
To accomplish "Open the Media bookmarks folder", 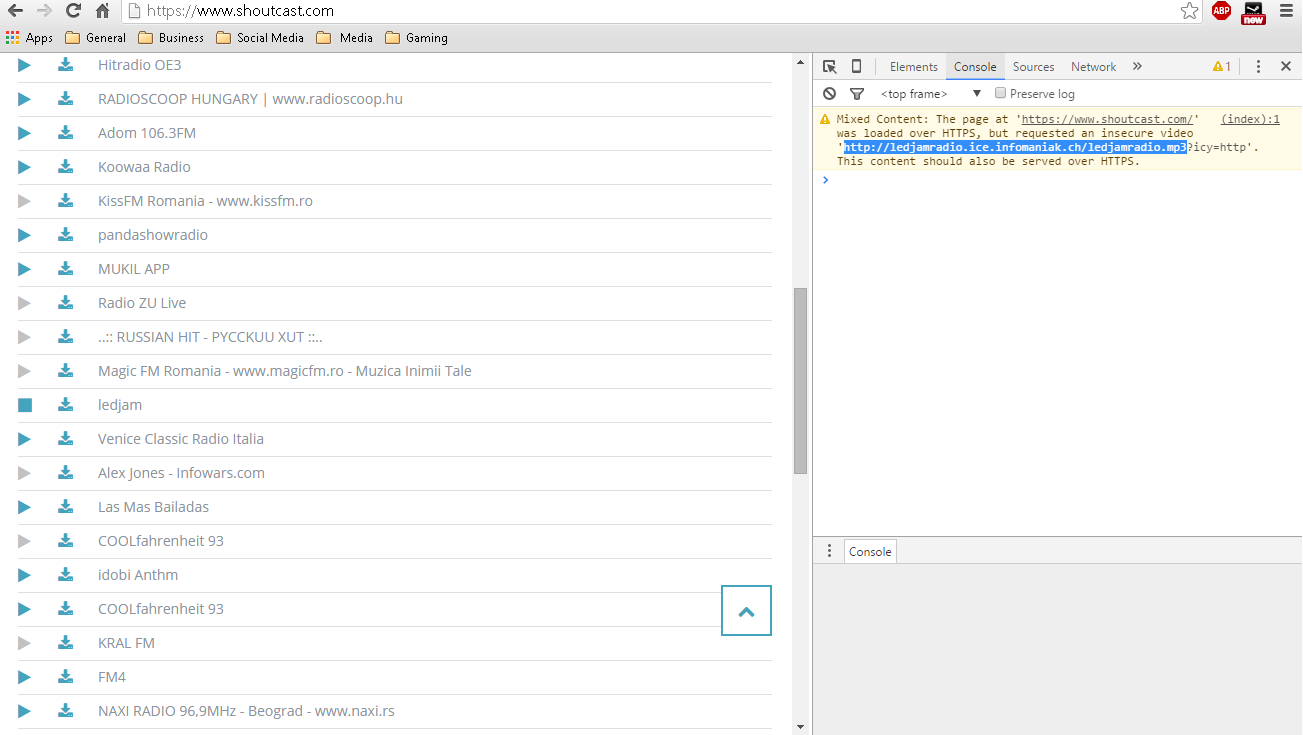I will [345, 38].
